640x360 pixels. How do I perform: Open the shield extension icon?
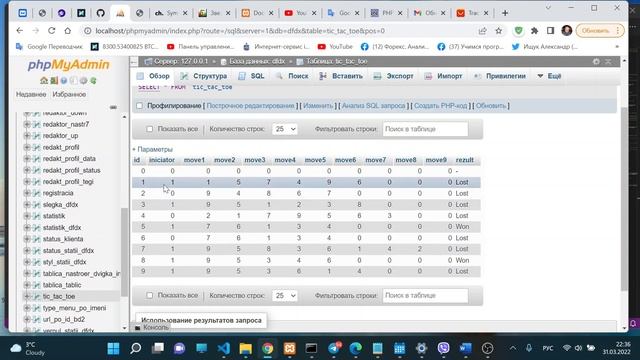(518, 31)
